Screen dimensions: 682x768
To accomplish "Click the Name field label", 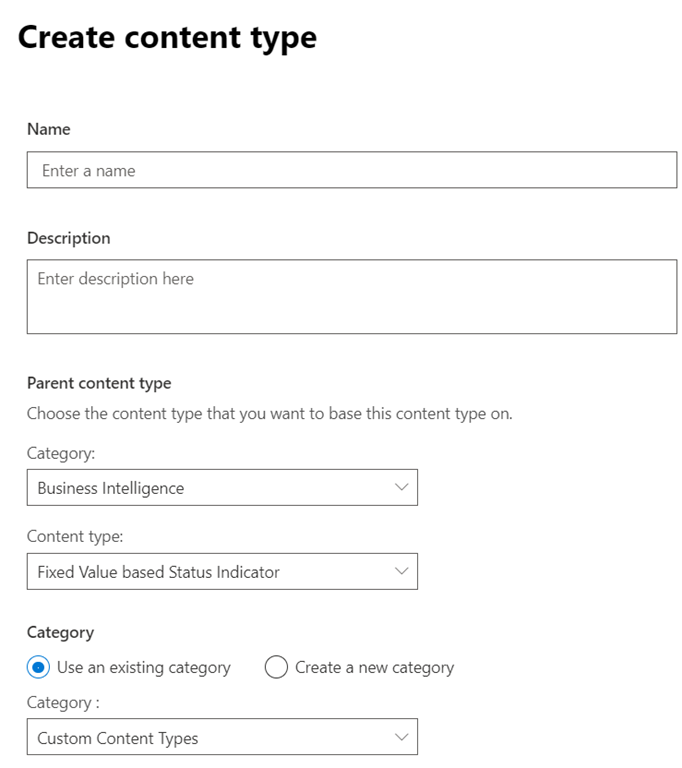I will click(x=48, y=129).
